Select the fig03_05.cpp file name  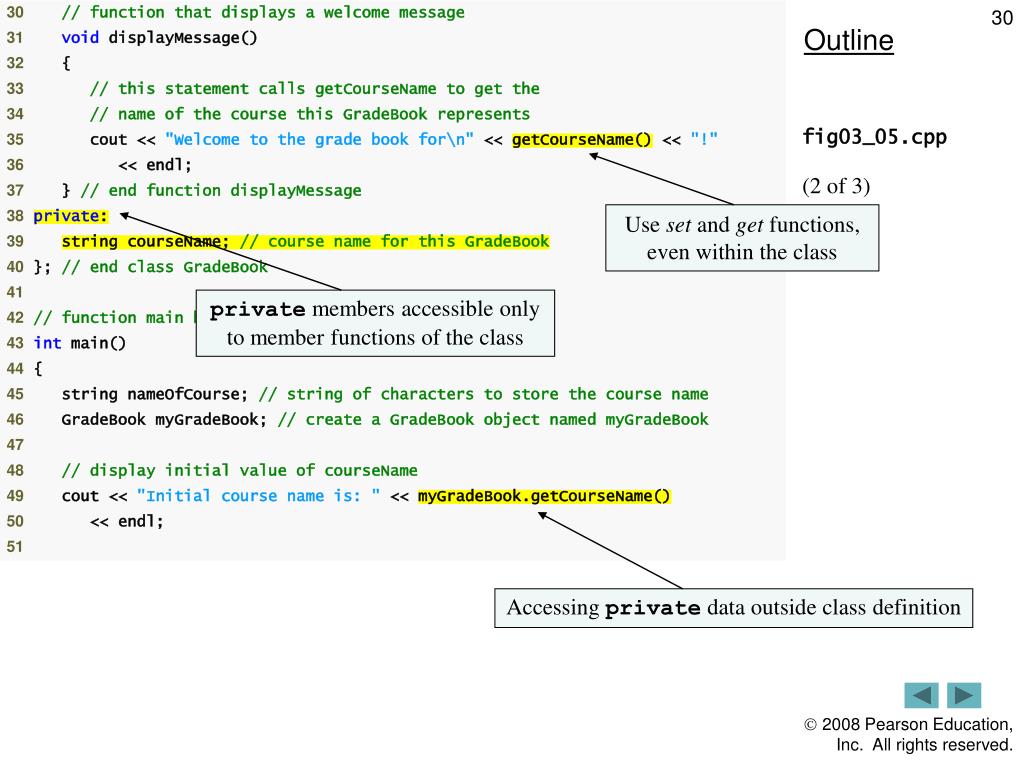pos(874,137)
